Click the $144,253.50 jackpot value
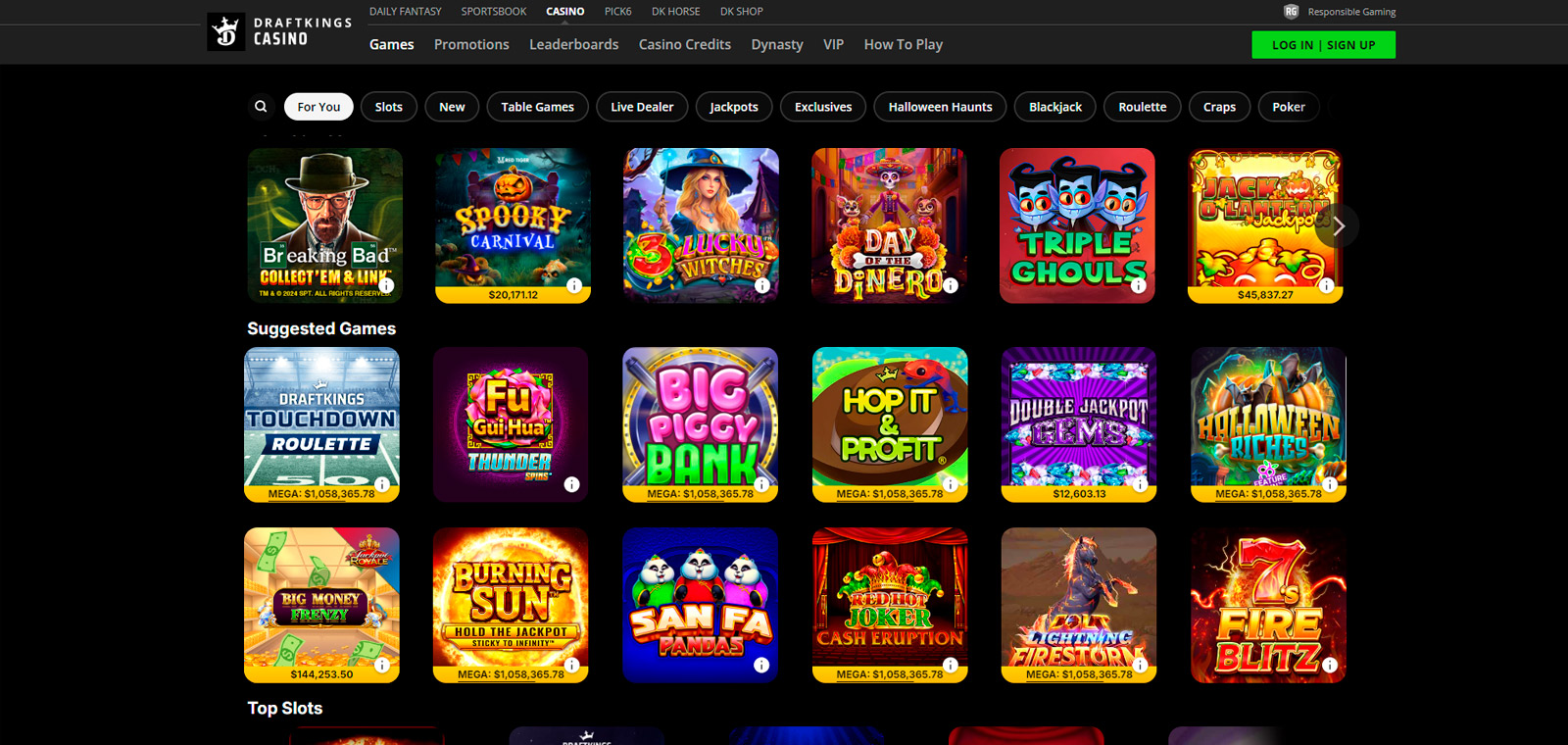This screenshot has width=1568, height=745. (321, 674)
